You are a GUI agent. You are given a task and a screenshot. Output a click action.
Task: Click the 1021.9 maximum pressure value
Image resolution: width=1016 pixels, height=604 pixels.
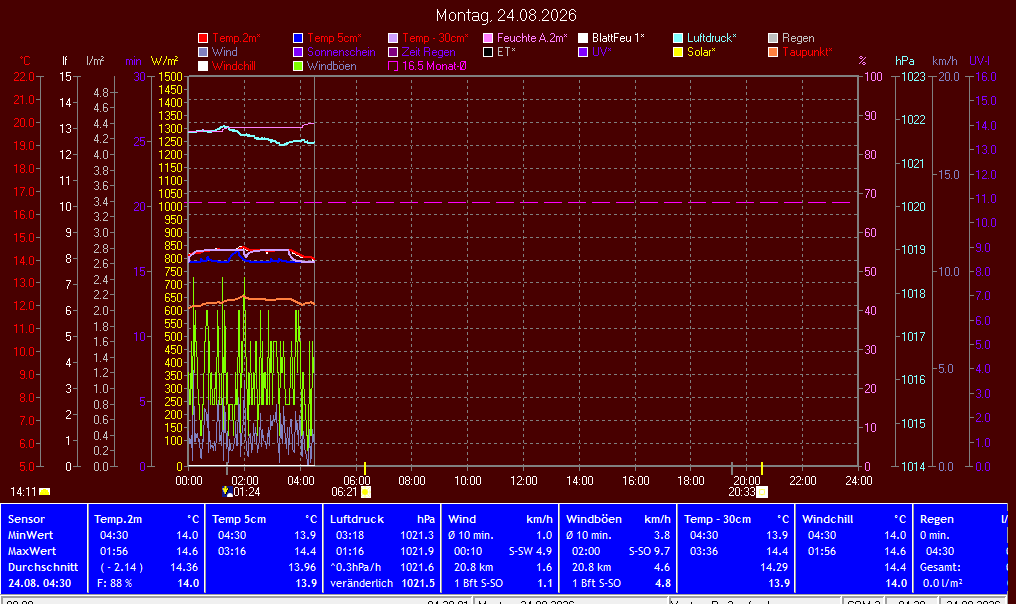417,552
